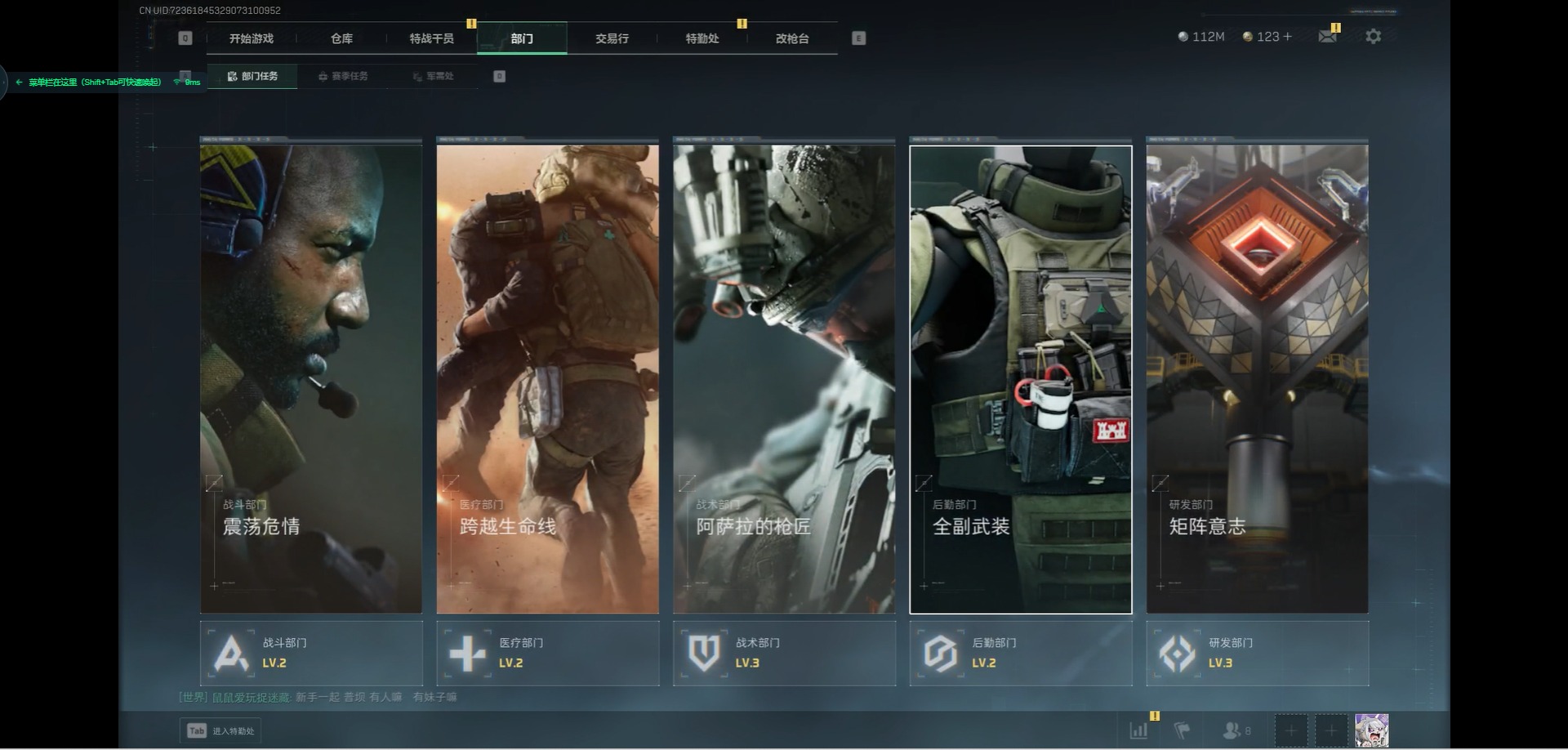Open the 交易行 tab
The image size is (1568, 750).
click(612, 38)
